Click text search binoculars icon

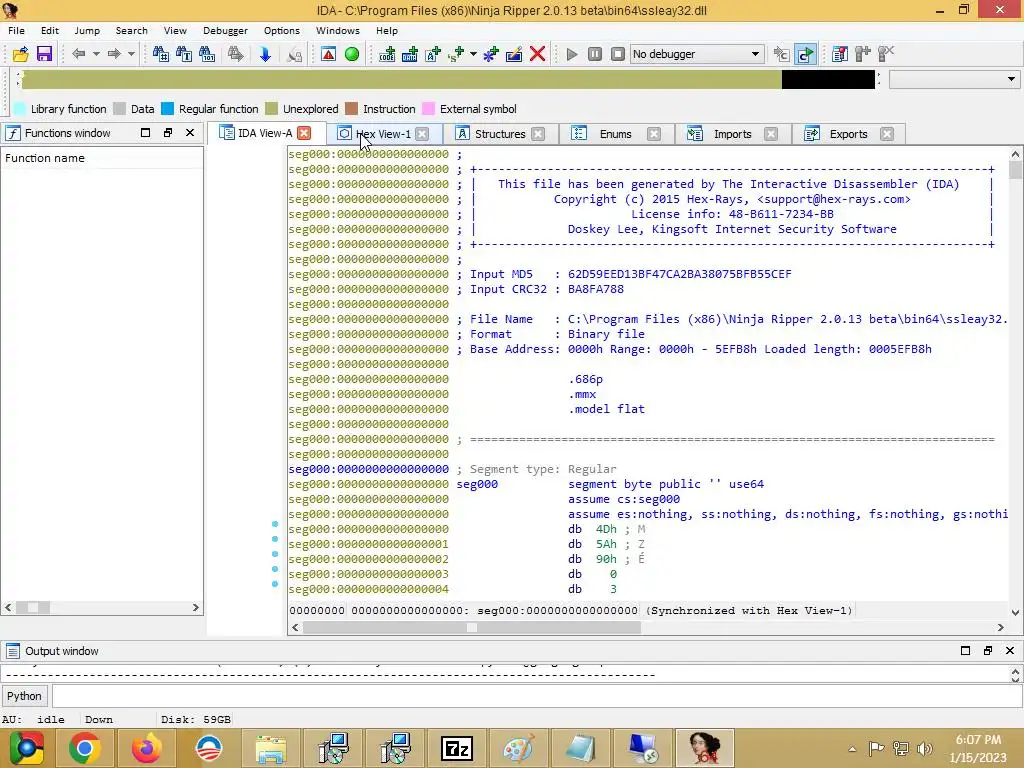[184, 54]
